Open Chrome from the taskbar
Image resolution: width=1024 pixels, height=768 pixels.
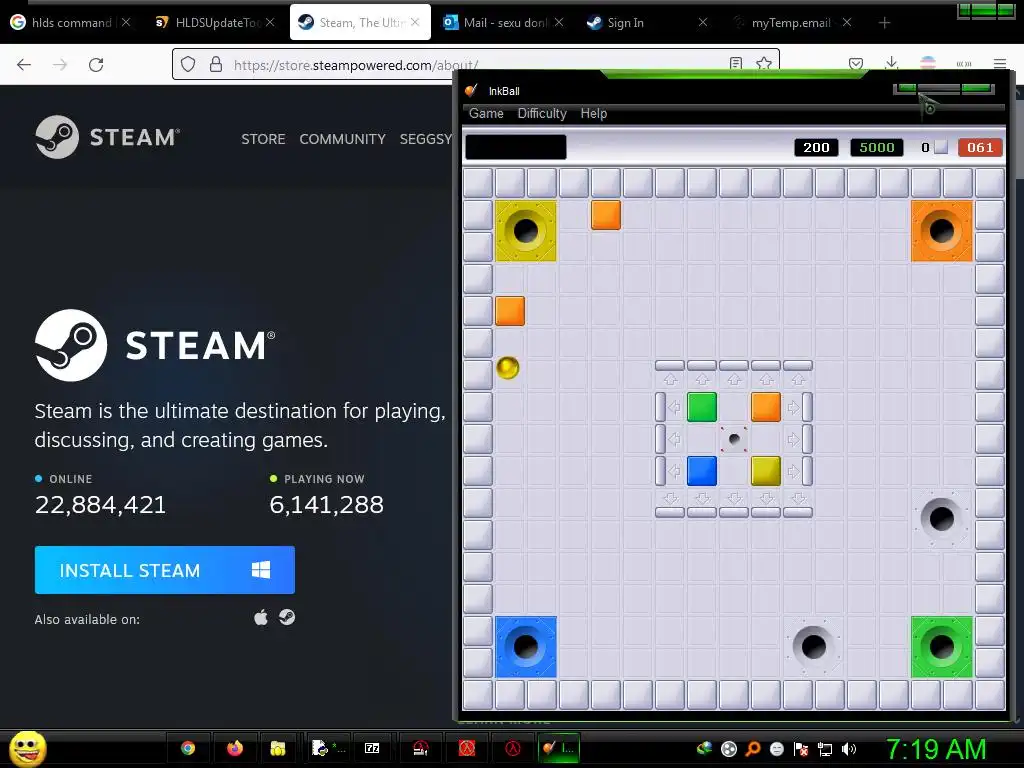pos(188,748)
